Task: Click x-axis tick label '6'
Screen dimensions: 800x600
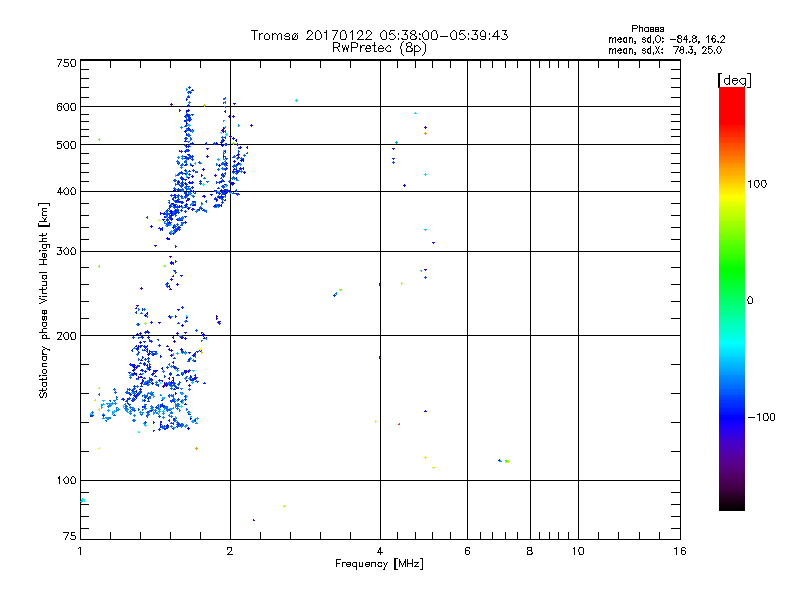Action: (x=467, y=551)
